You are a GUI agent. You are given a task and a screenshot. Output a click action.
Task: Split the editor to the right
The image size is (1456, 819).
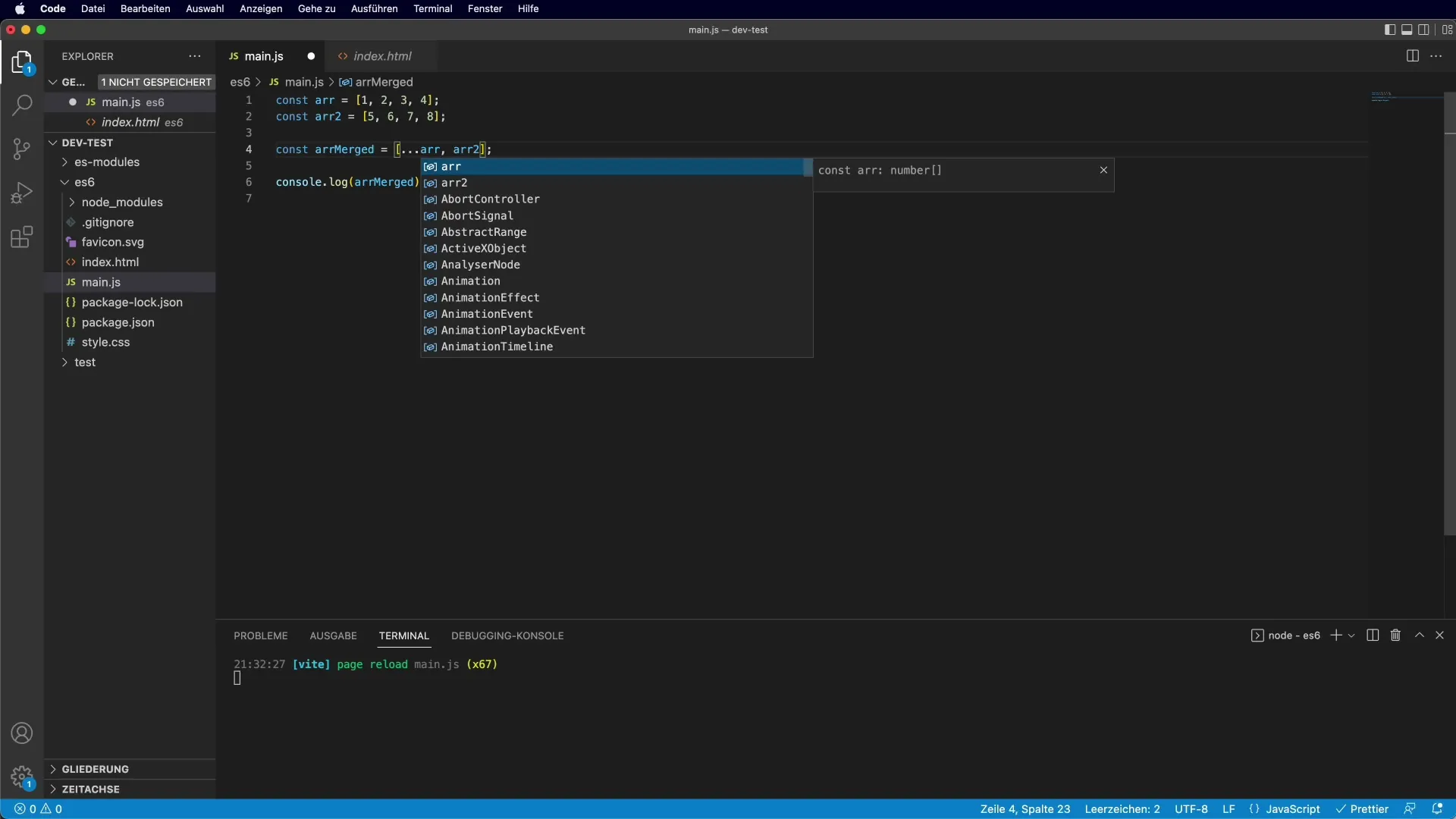point(1412,56)
